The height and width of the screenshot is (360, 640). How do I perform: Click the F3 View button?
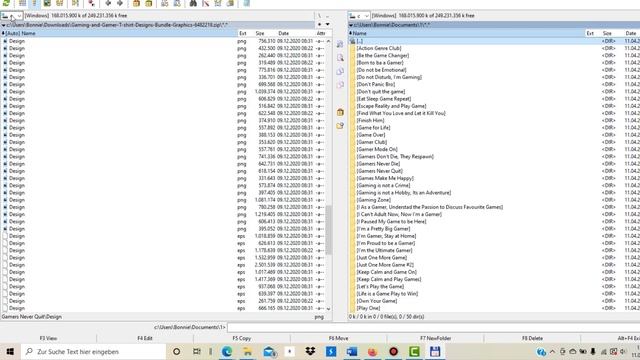click(x=48, y=338)
